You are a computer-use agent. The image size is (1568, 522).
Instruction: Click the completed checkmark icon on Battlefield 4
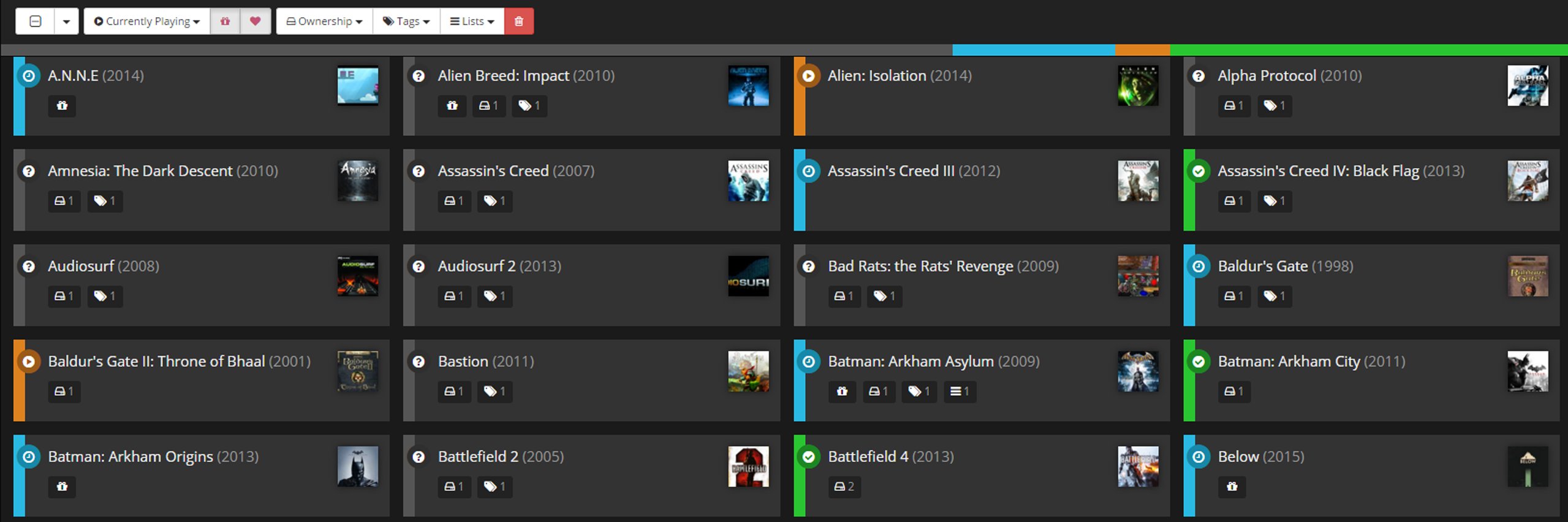808,457
